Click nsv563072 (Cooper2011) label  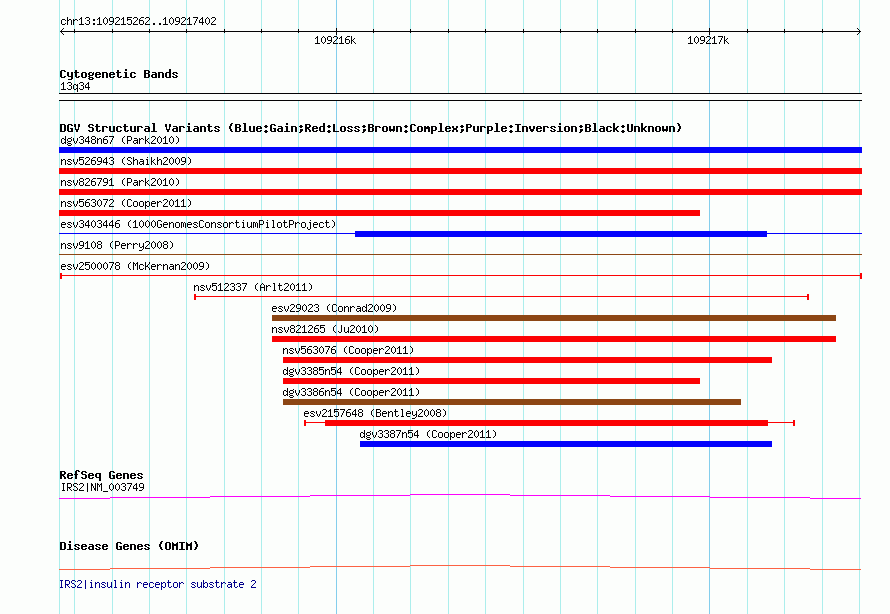[126, 203]
